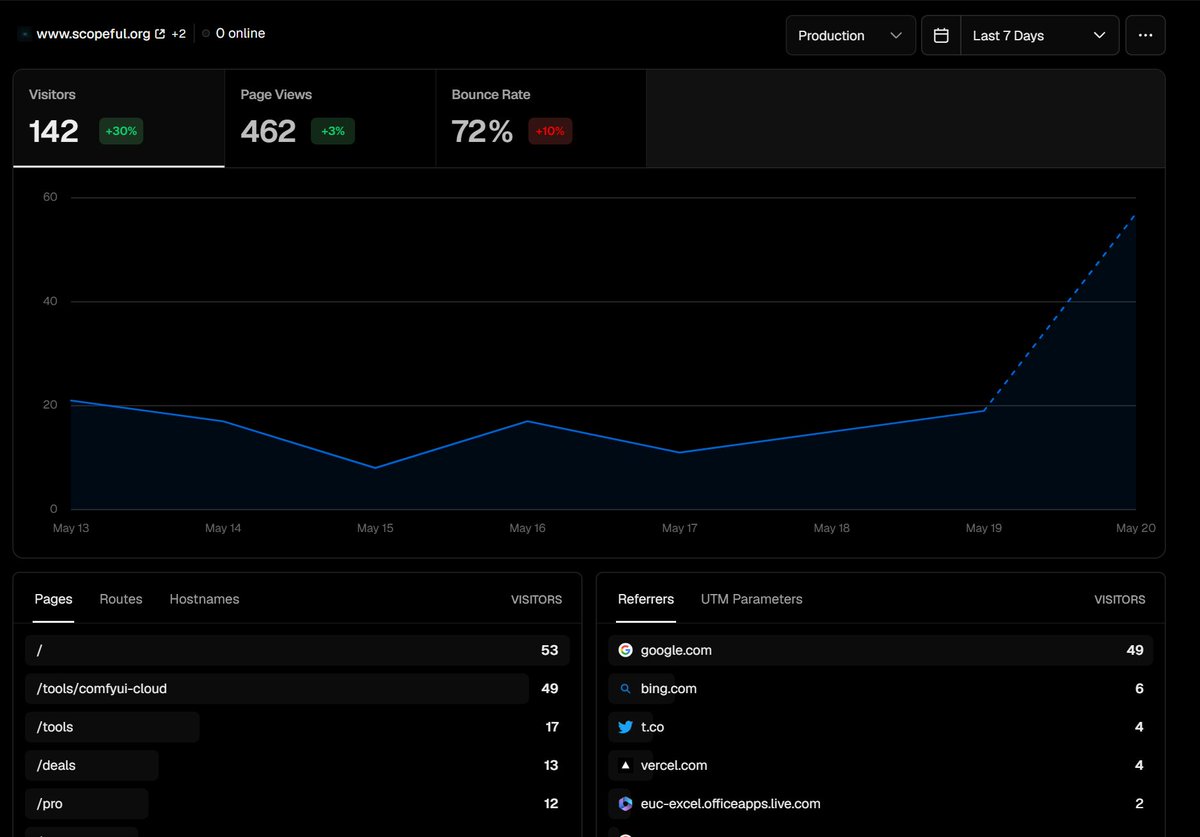Click the May 20 date on the chart axis

(1135, 528)
